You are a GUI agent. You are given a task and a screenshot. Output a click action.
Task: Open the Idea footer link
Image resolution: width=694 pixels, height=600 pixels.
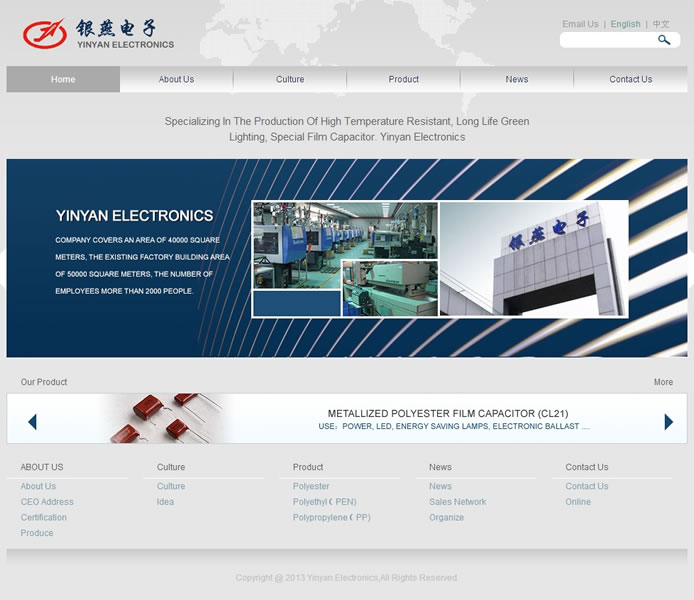pos(165,502)
